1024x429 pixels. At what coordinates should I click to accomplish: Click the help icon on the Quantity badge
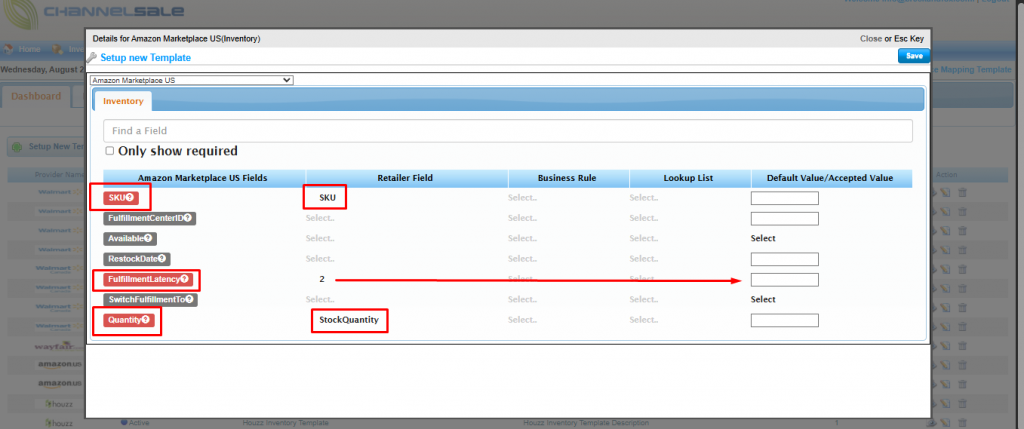(x=146, y=320)
